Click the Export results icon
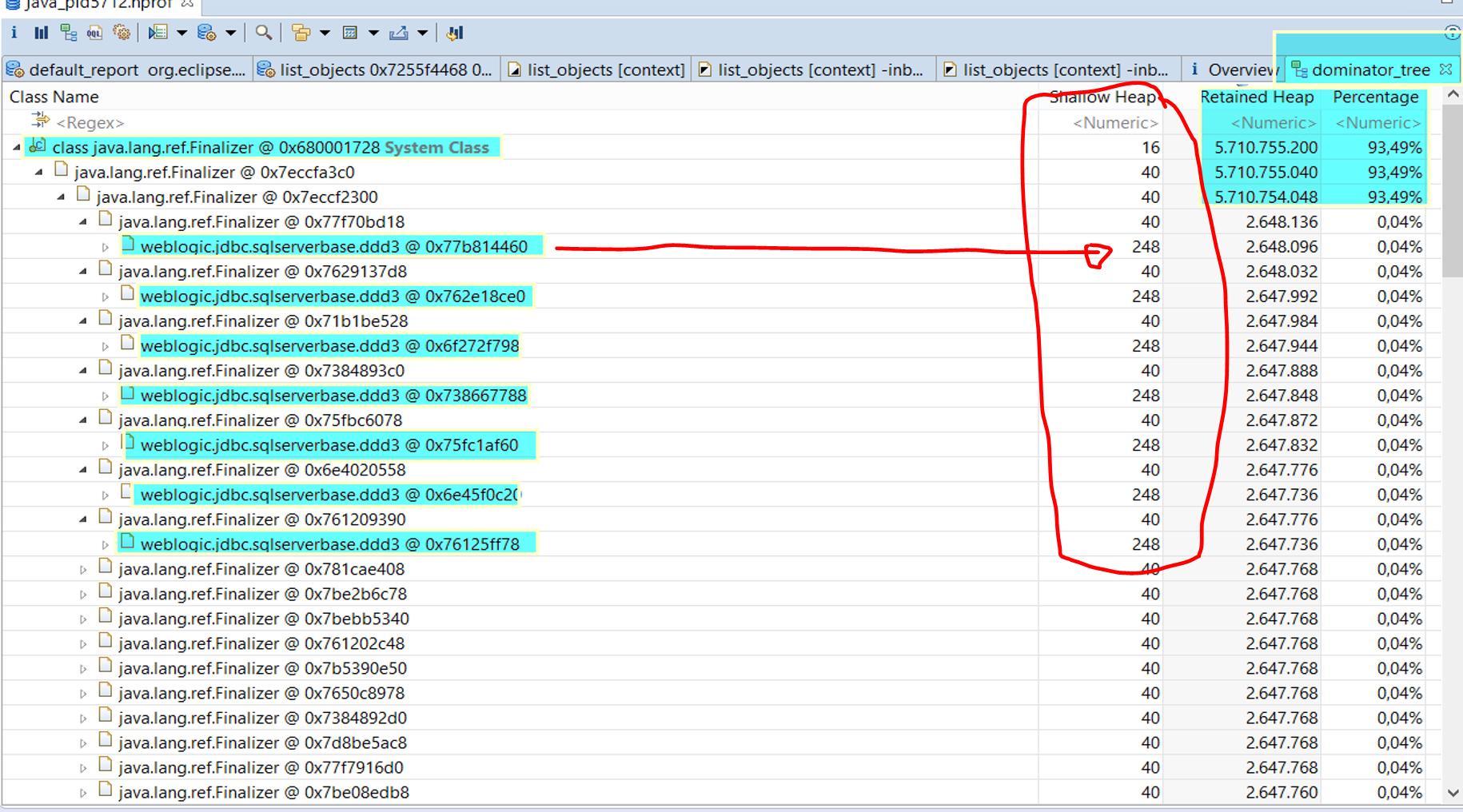The height and width of the screenshot is (812, 1463). [398, 33]
